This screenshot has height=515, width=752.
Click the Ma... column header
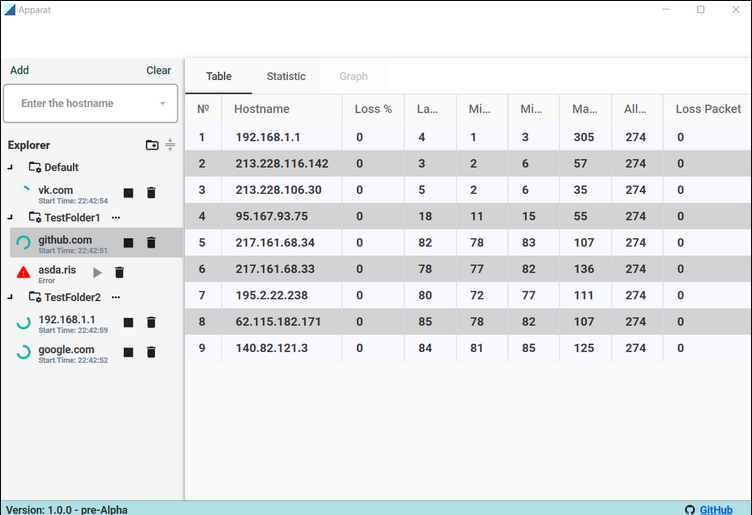click(x=585, y=109)
